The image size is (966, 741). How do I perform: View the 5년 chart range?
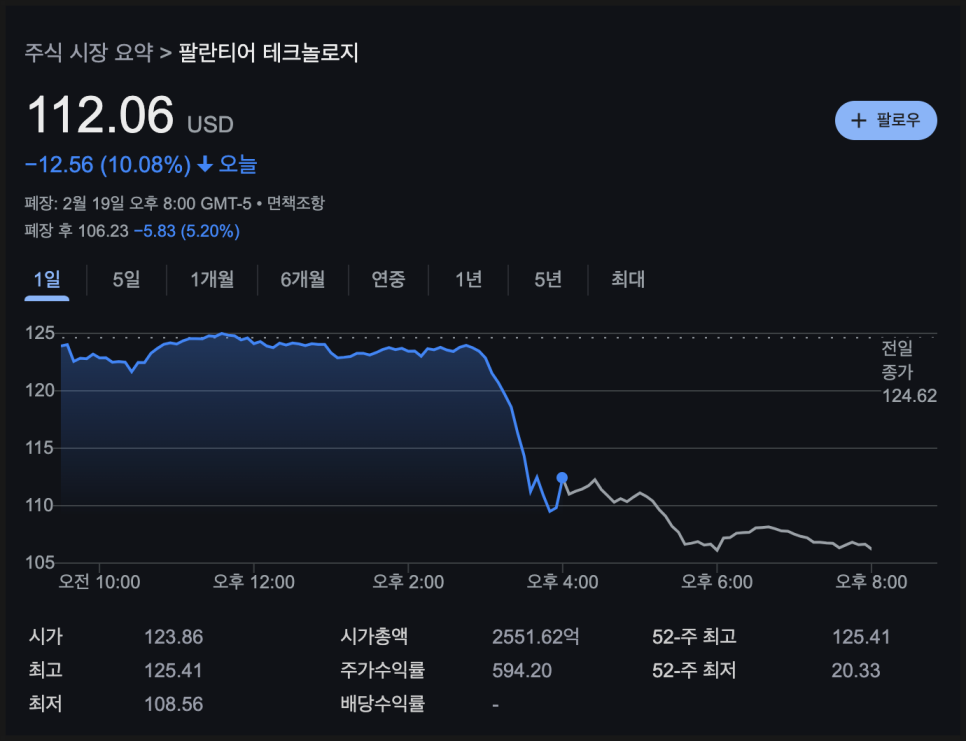pos(548,280)
